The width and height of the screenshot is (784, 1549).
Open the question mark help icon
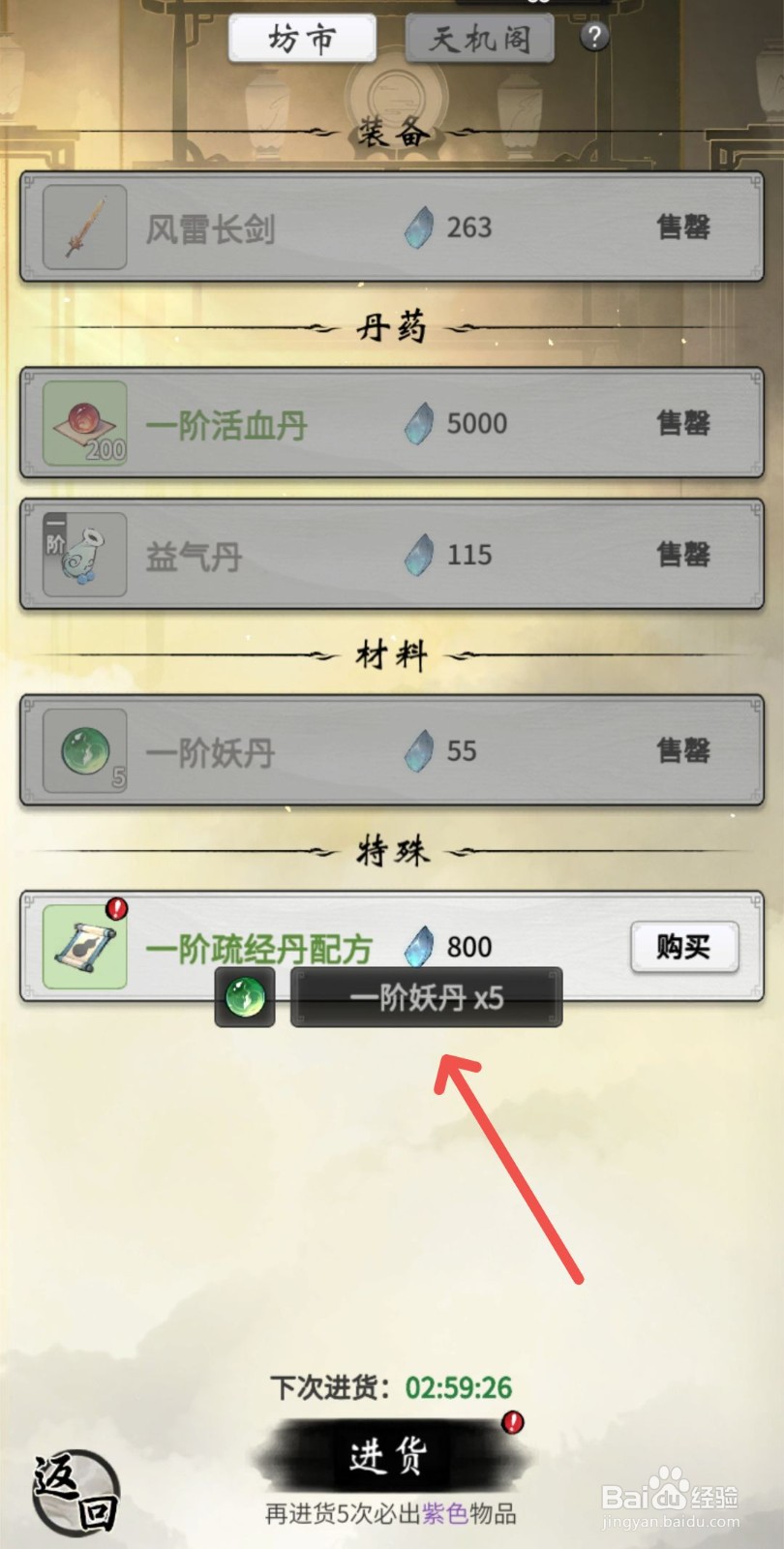pyautogui.click(x=594, y=37)
